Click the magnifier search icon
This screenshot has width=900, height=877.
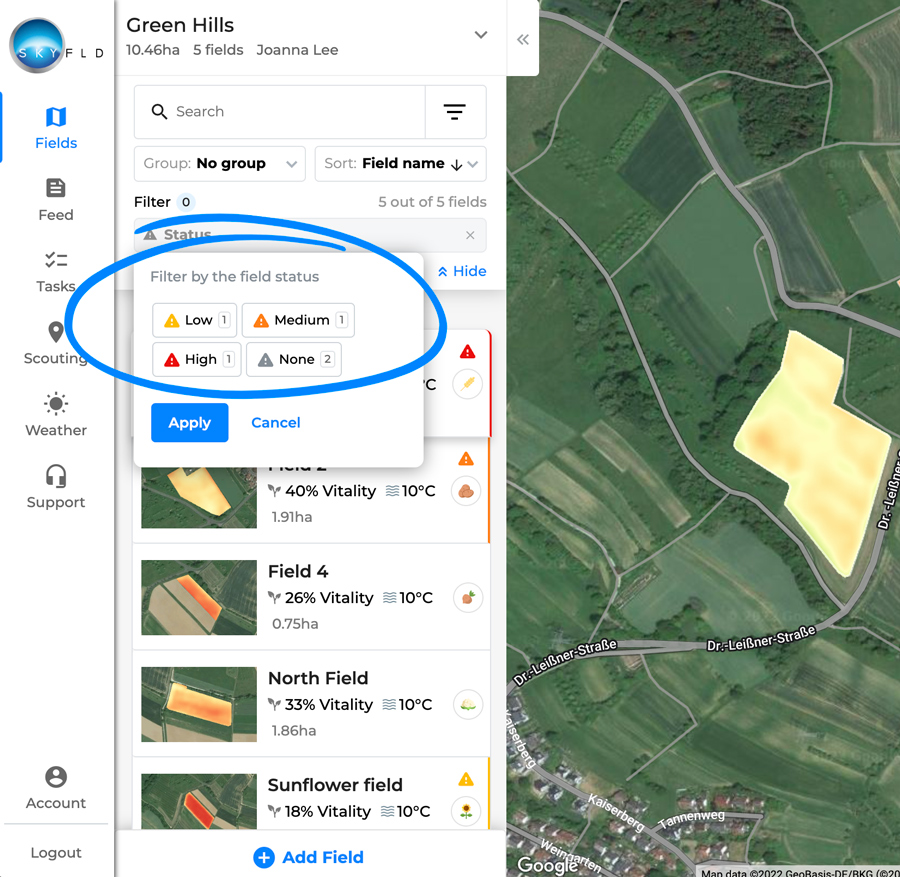click(159, 111)
